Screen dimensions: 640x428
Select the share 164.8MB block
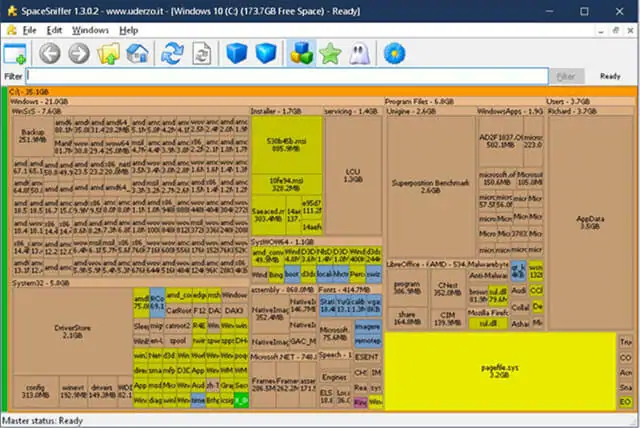click(407, 318)
